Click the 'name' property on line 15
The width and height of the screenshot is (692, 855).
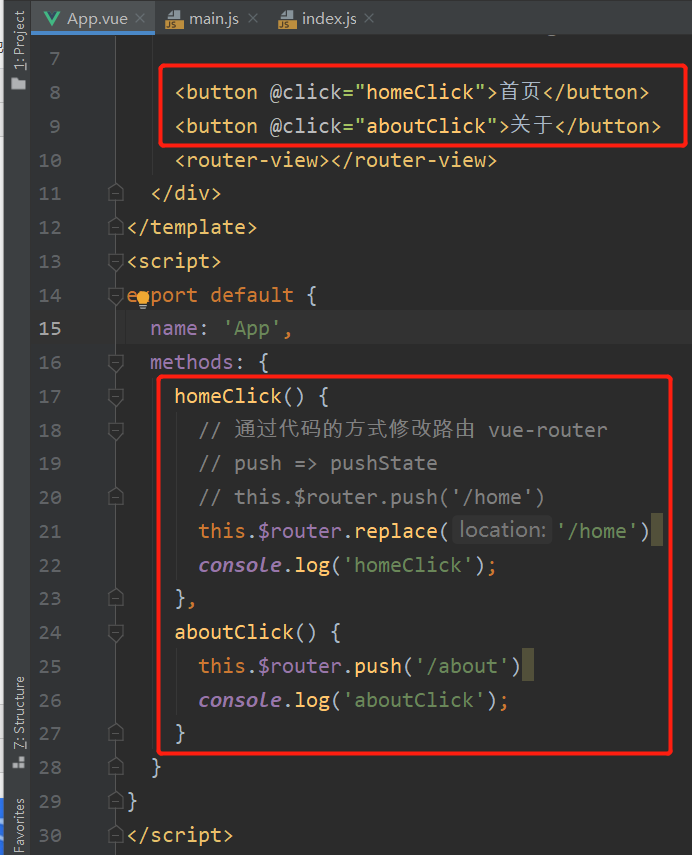click(x=174, y=328)
